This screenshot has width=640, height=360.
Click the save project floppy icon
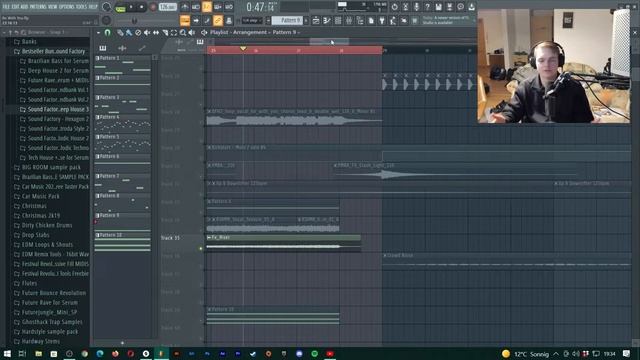438,7
